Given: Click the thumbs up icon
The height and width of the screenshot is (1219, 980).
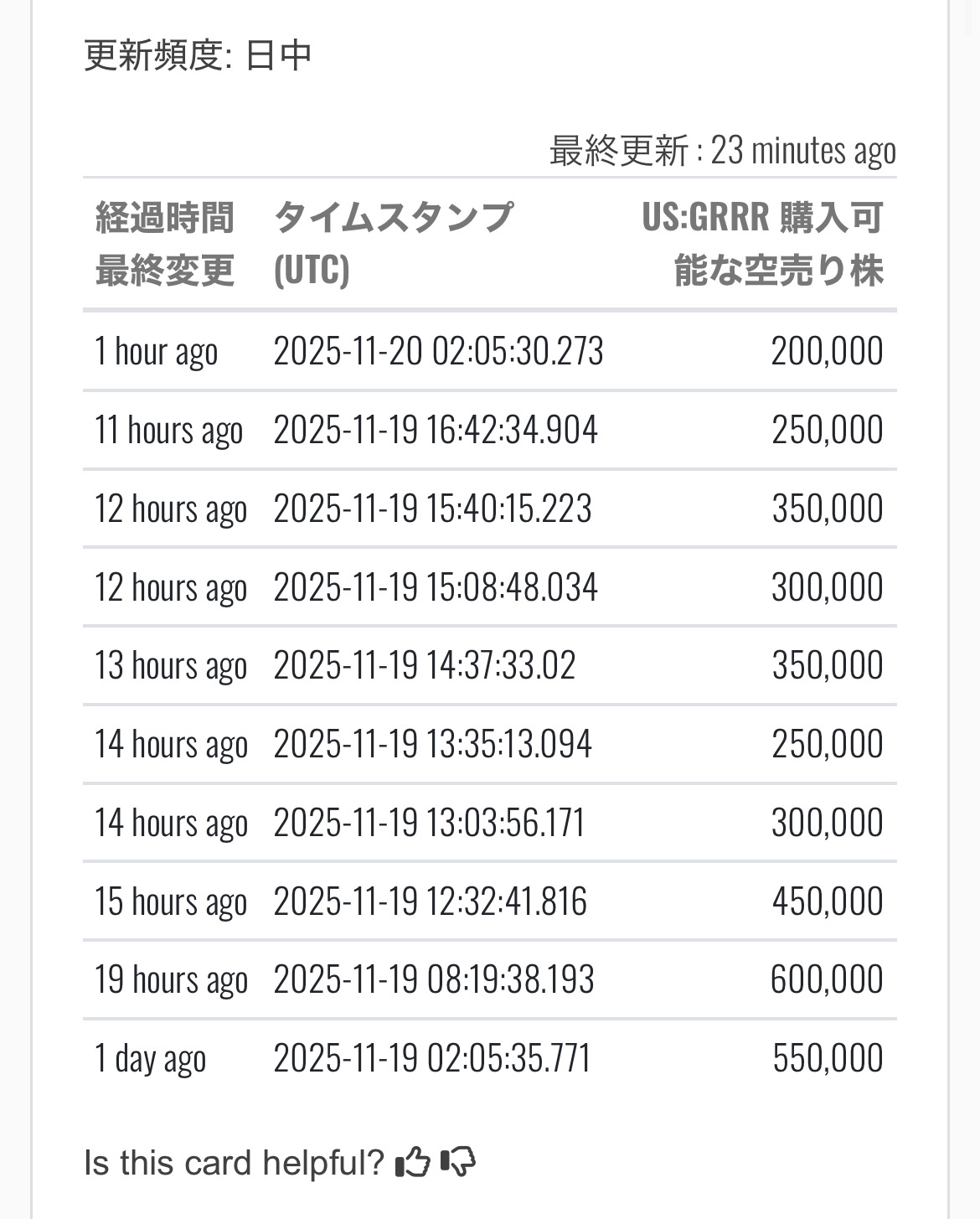Looking at the screenshot, I should point(412,1162).
